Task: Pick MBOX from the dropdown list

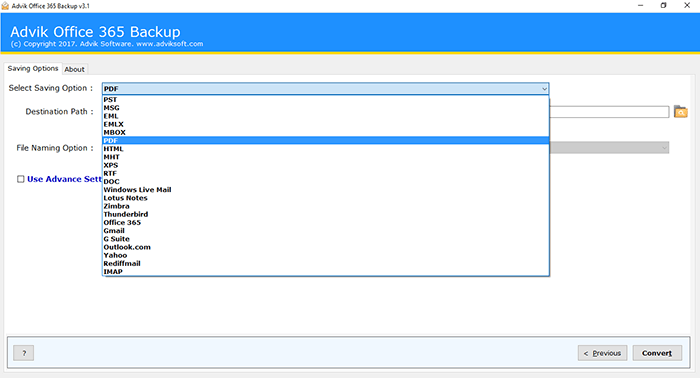Action: click(325, 133)
